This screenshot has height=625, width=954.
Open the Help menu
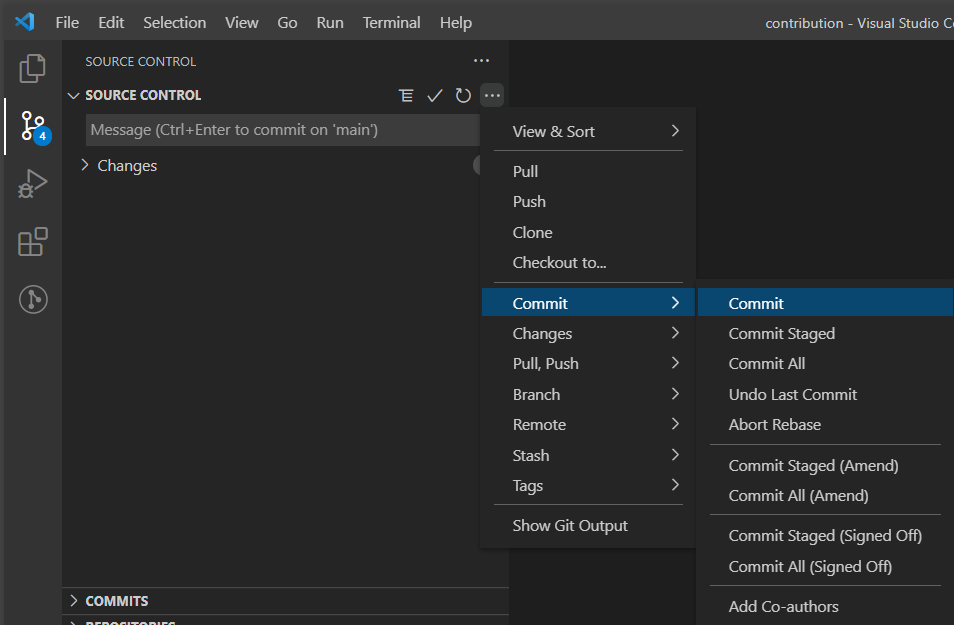(456, 23)
